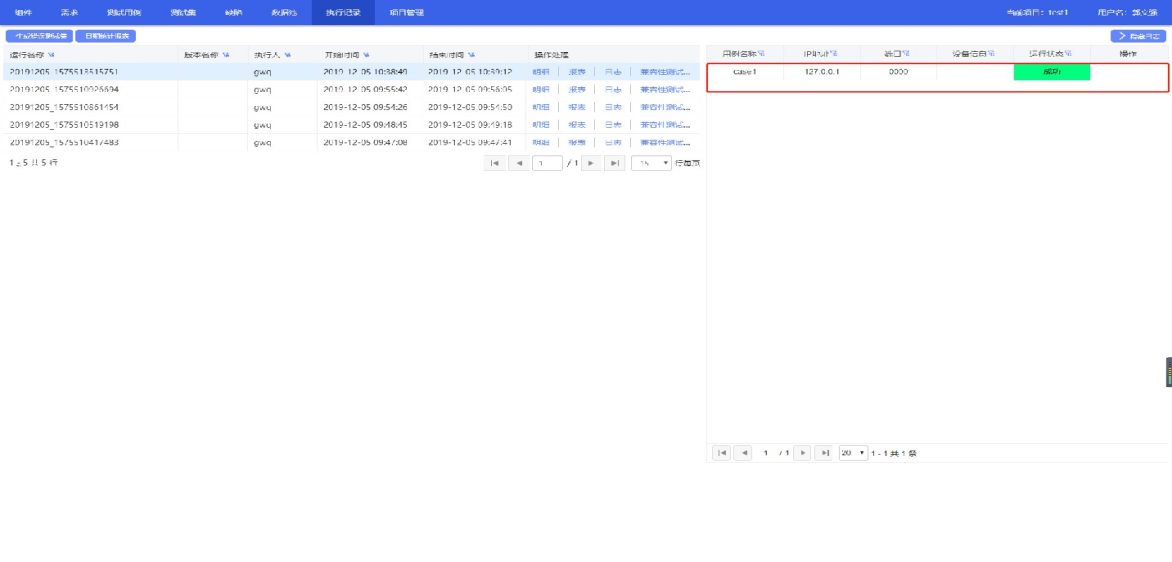Jump to last page in right panel pager

825,453
